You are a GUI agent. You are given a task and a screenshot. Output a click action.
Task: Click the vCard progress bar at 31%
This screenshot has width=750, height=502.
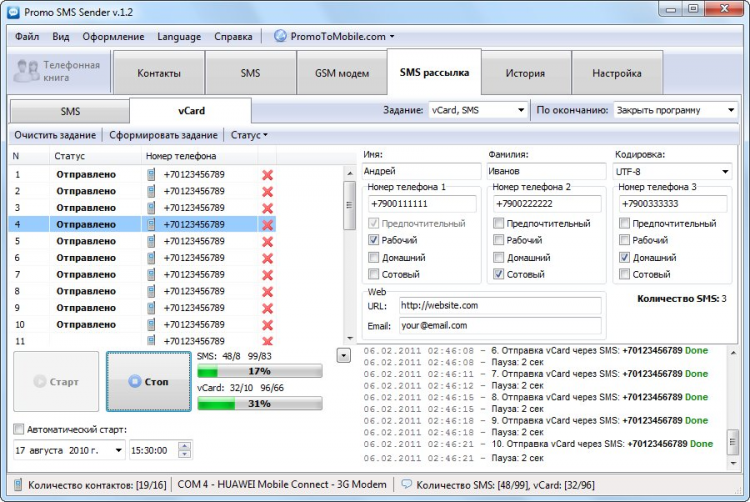260,404
